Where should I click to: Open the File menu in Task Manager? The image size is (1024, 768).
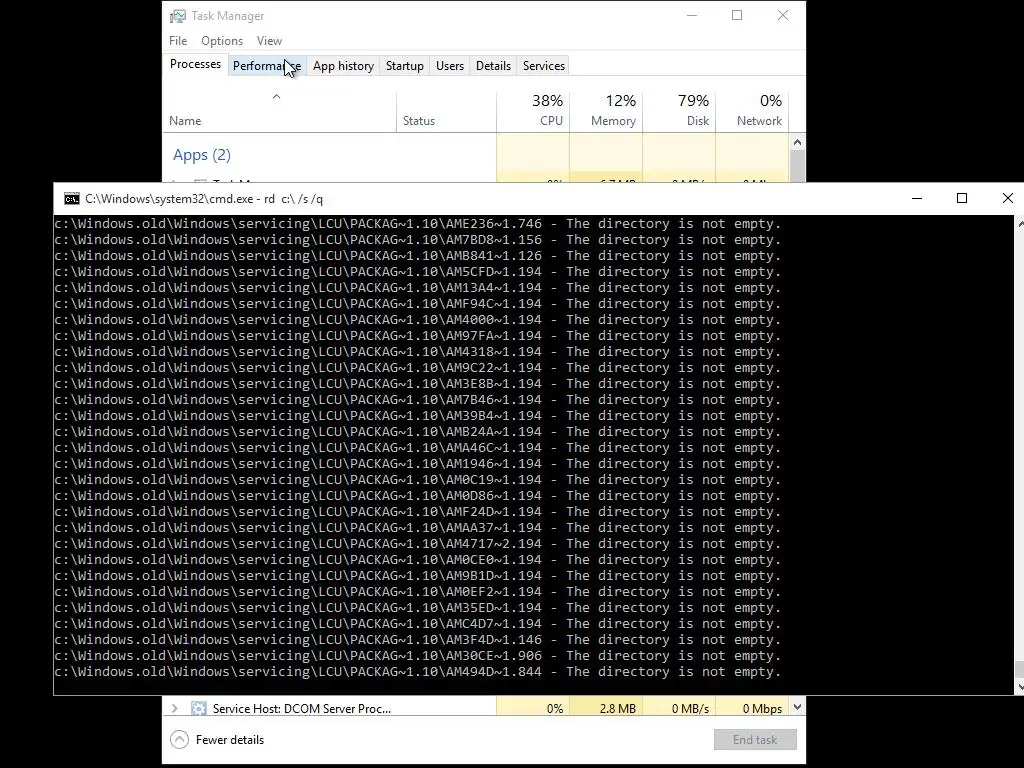coord(178,40)
